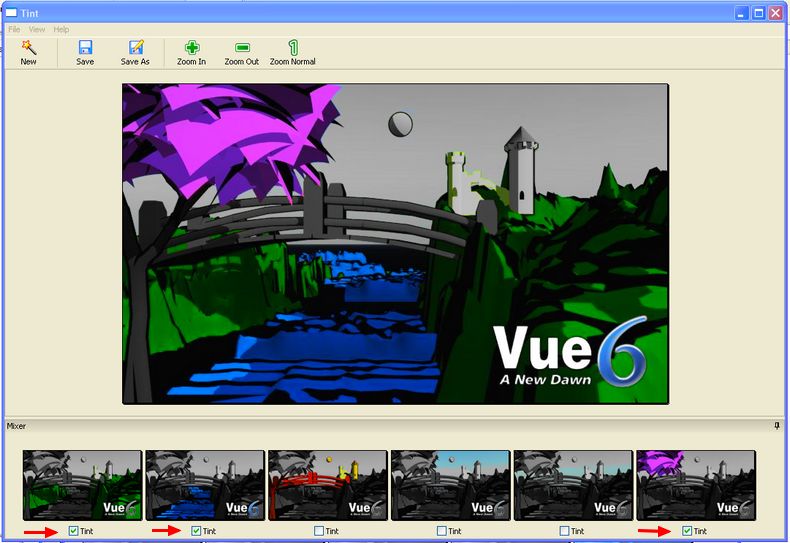Viewport: 790px width, 543px height.
Task: Uncheck Tint under the blue water thumbnail
Action: 196,530
